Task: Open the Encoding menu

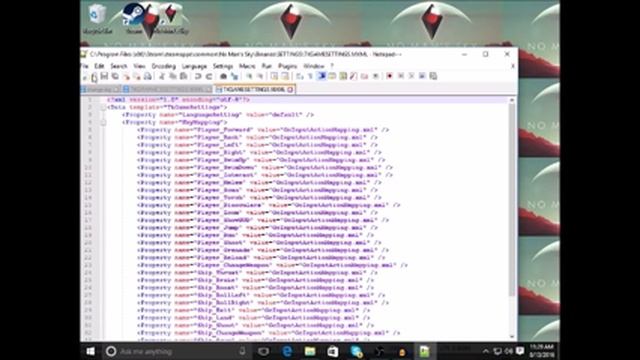Action: point(164,66)
